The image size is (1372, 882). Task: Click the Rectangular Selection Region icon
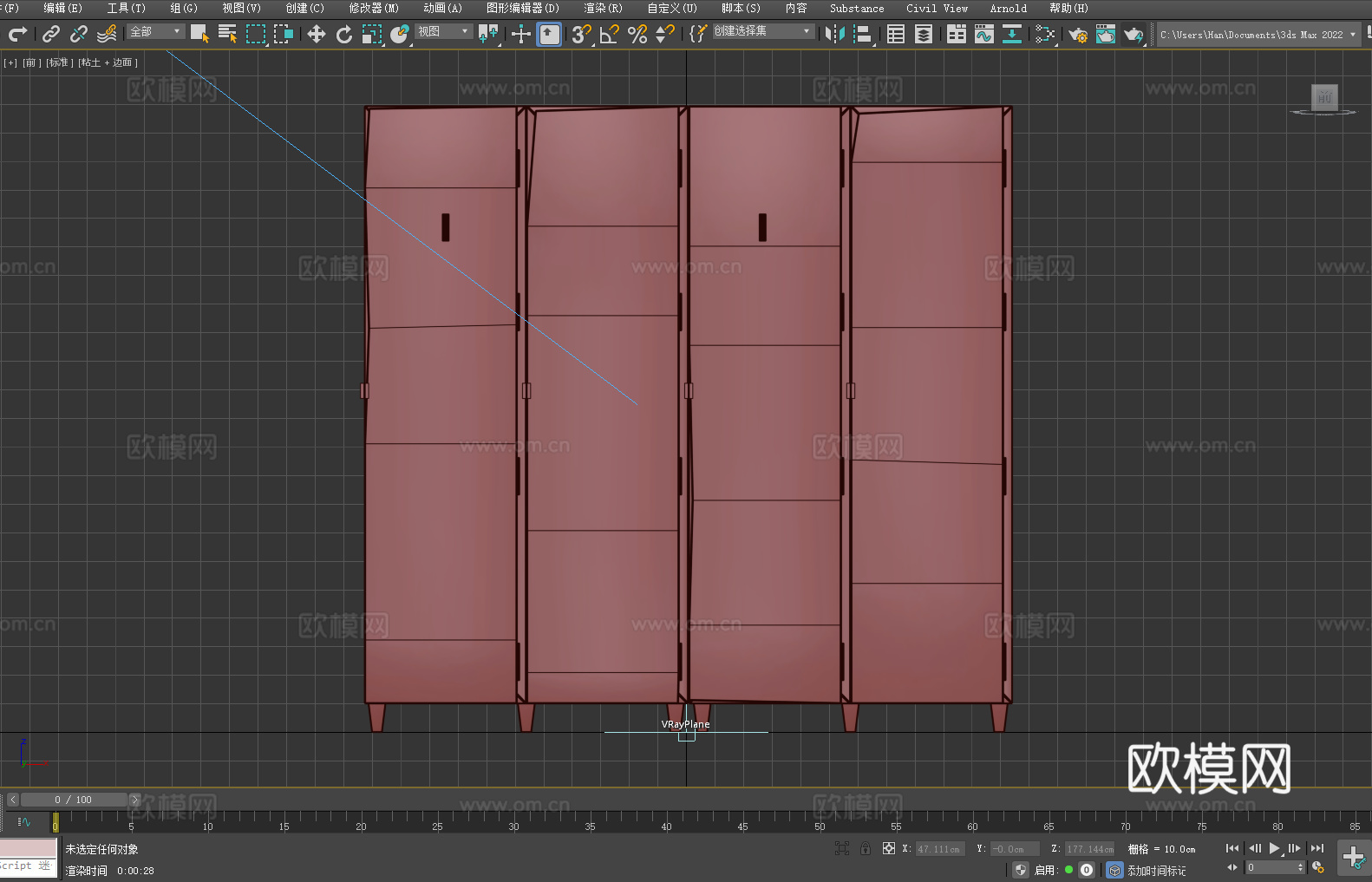(256, 34)
